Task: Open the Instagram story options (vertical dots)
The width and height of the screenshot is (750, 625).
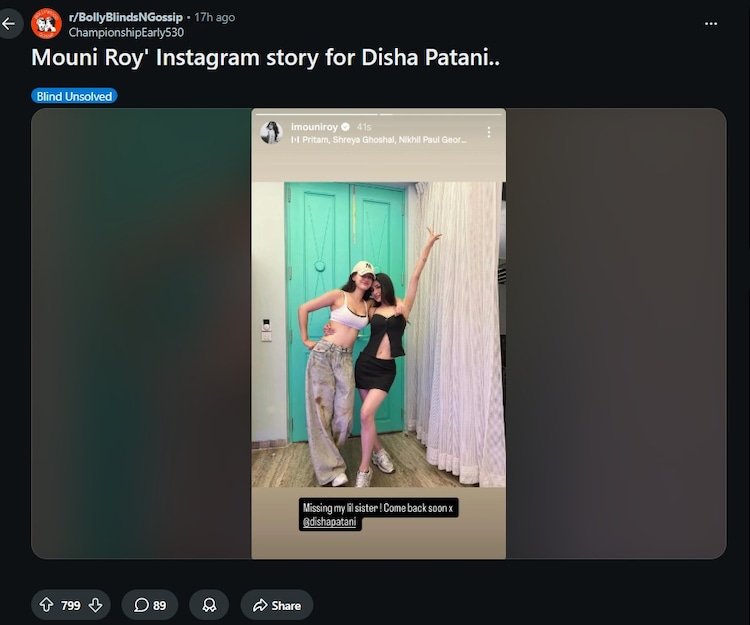Action: click(x=488, y=132)
